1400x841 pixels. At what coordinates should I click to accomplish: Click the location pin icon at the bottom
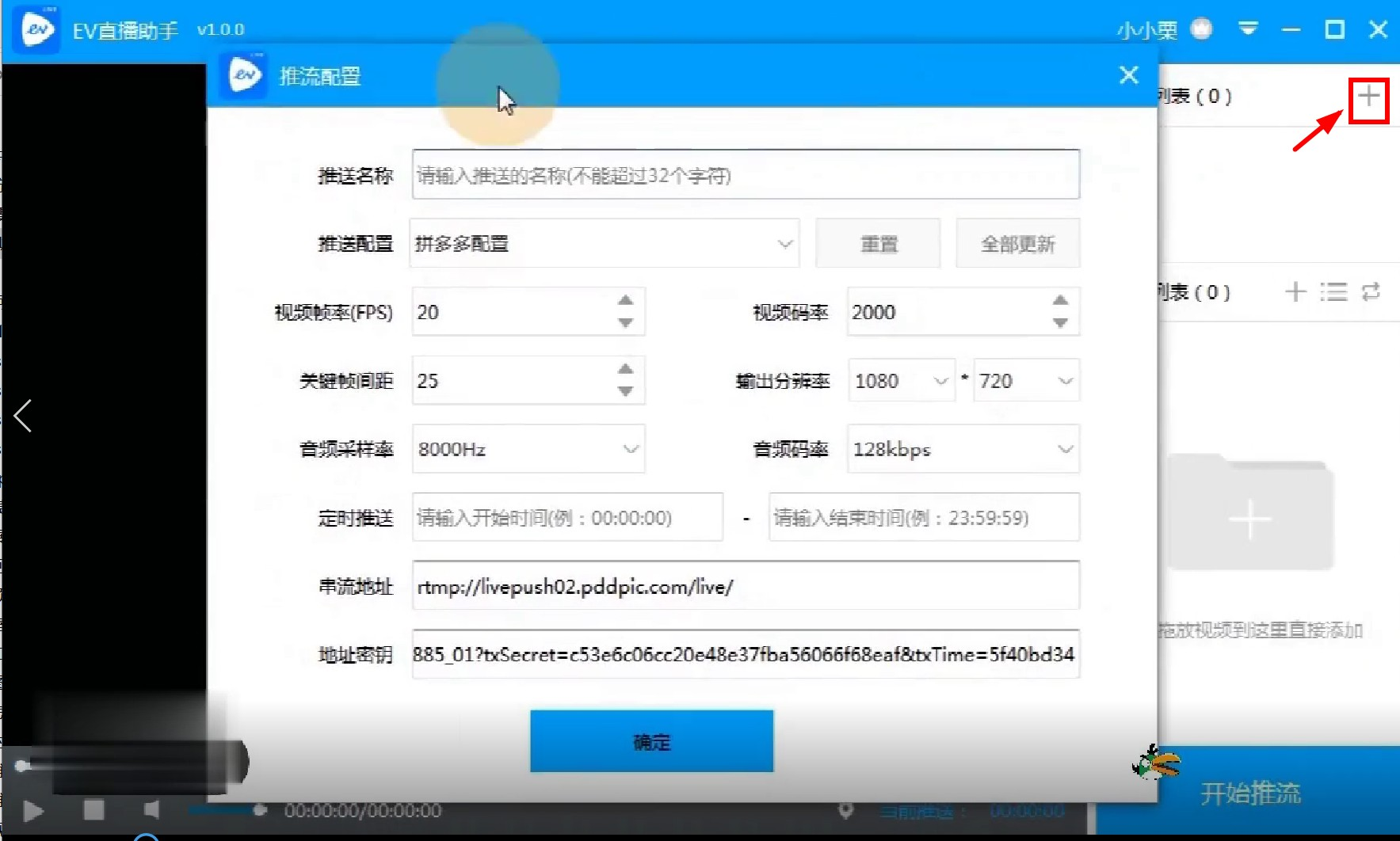[846, 811]
